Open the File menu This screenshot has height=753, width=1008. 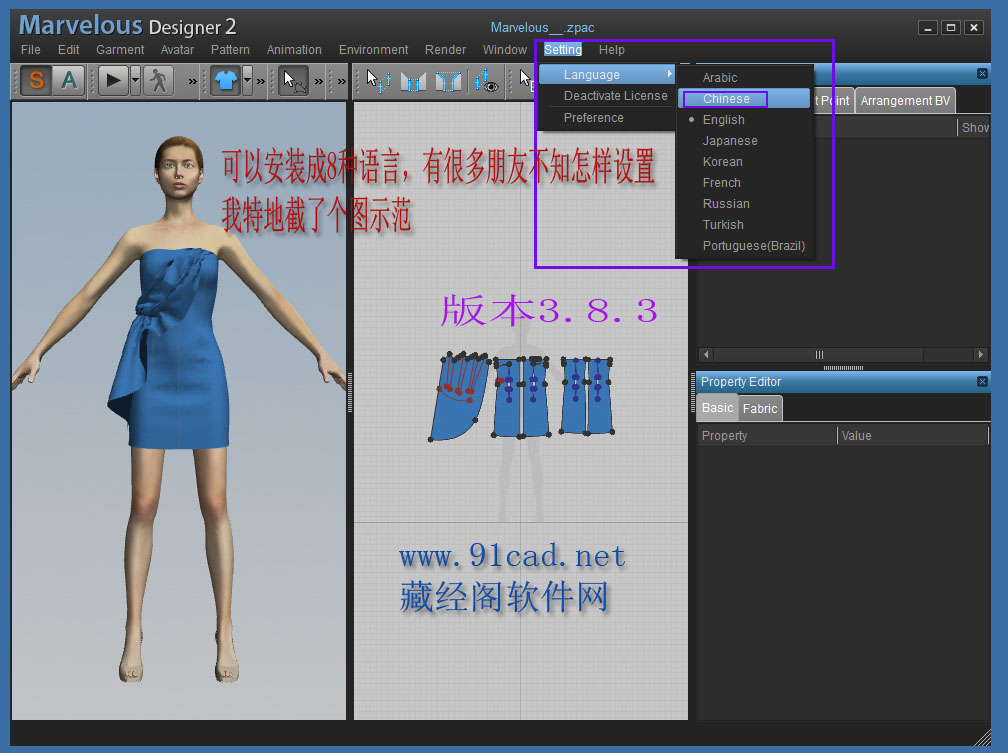30,50
